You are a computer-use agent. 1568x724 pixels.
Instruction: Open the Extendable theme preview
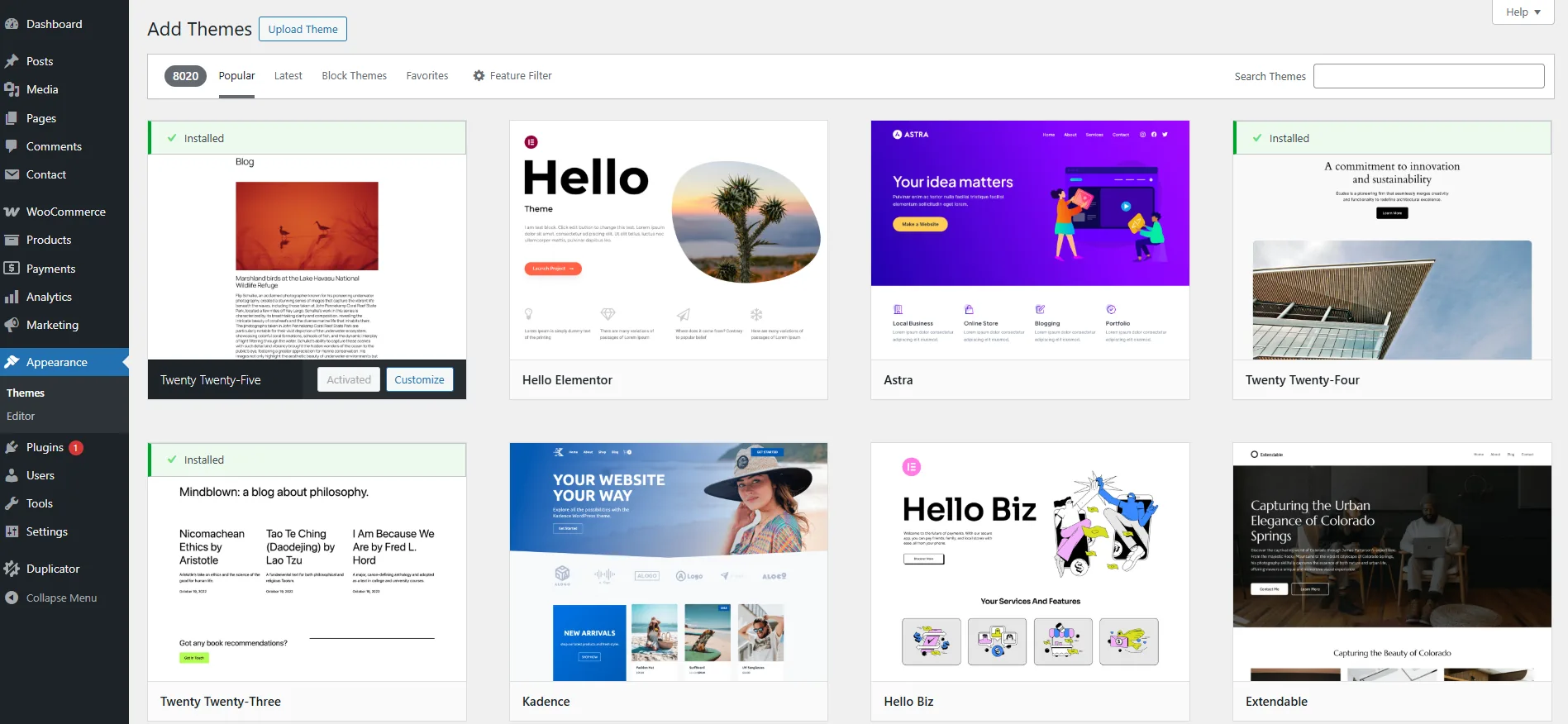coord(1392,562)
